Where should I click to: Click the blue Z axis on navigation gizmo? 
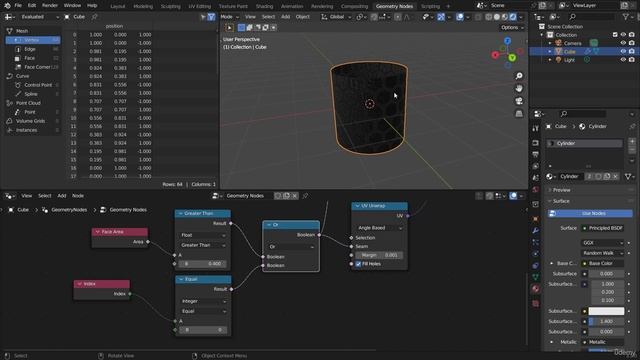click(x=507, y=41)
